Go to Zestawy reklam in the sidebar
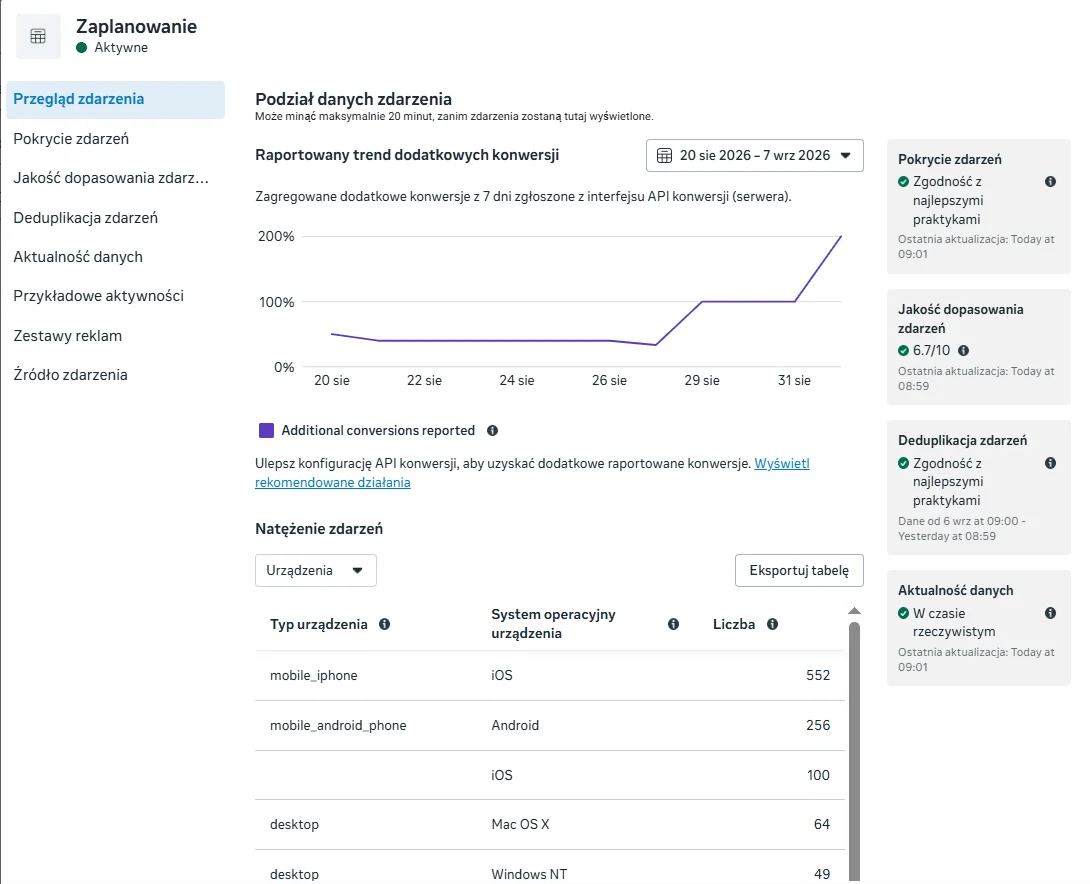Image resolution: width=1090 pixels, height=884 pixels. (67, 336)
